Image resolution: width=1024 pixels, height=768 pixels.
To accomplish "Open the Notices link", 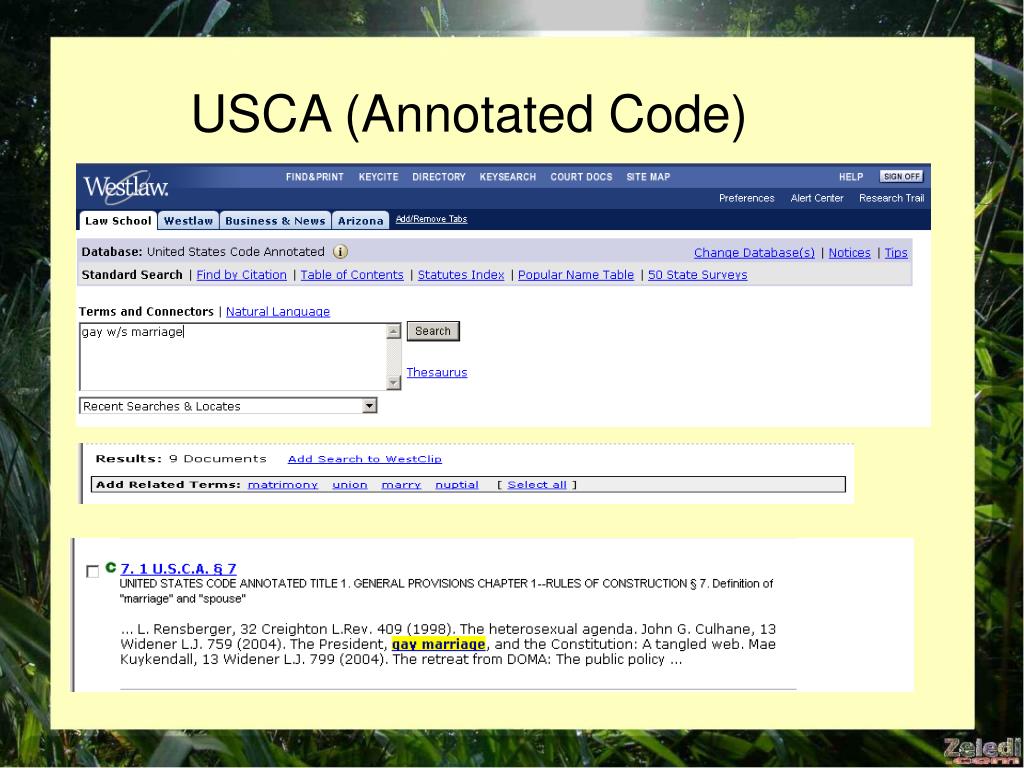I will (x=850, y=253).
